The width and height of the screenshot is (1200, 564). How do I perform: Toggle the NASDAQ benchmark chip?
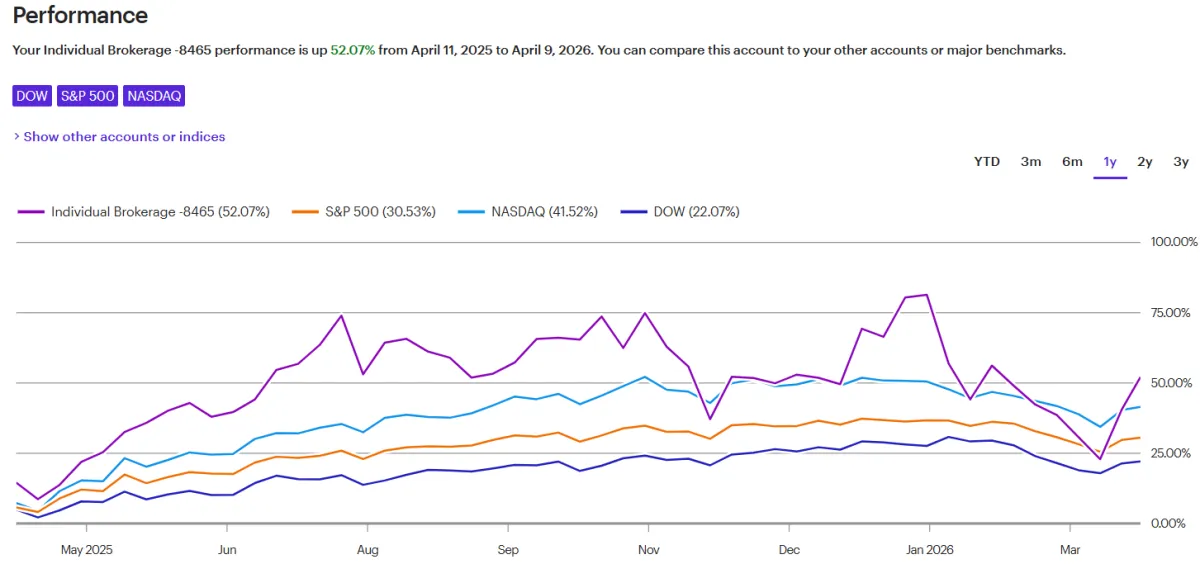(154, 96)
